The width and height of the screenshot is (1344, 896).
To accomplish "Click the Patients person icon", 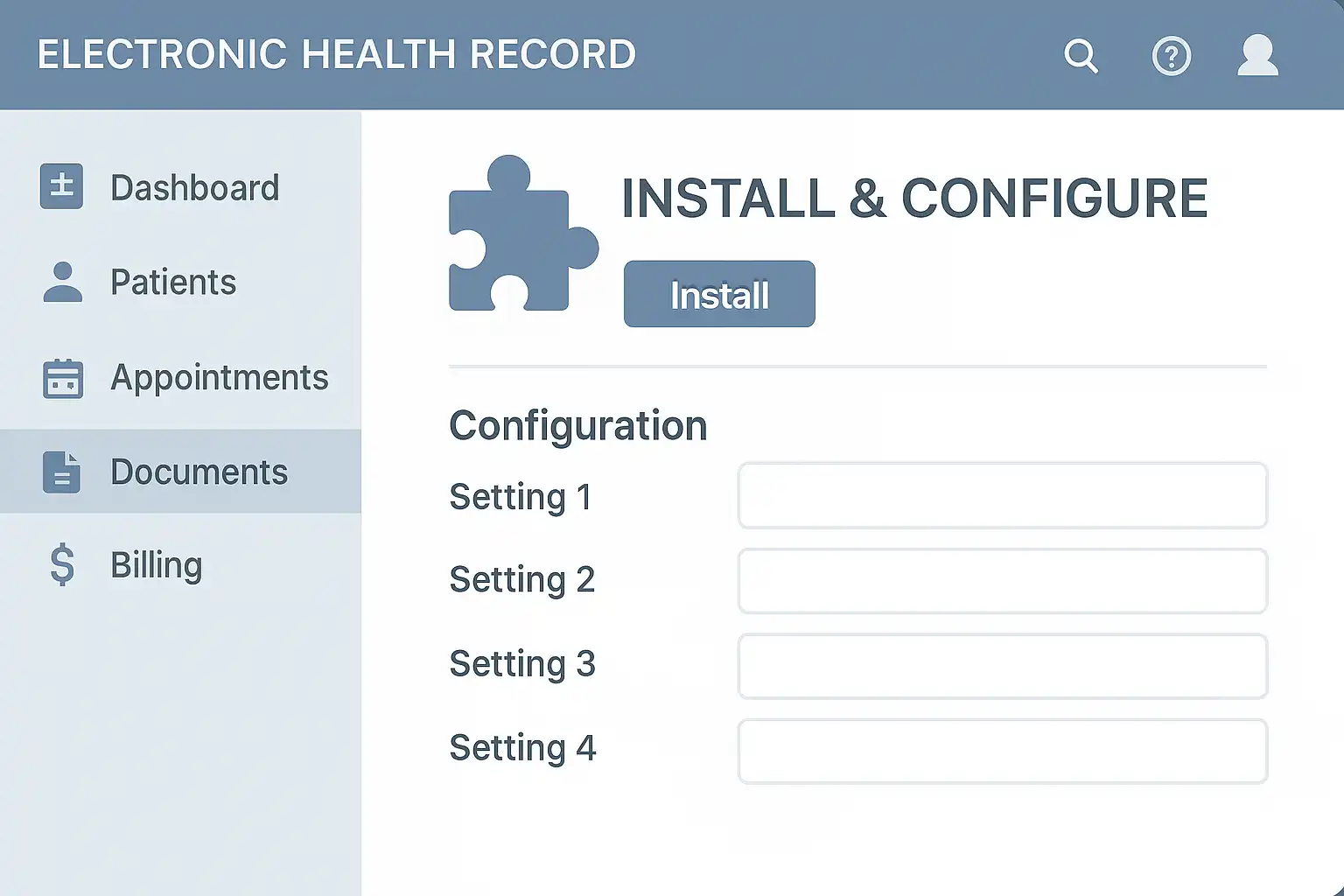I will [62, 283].
